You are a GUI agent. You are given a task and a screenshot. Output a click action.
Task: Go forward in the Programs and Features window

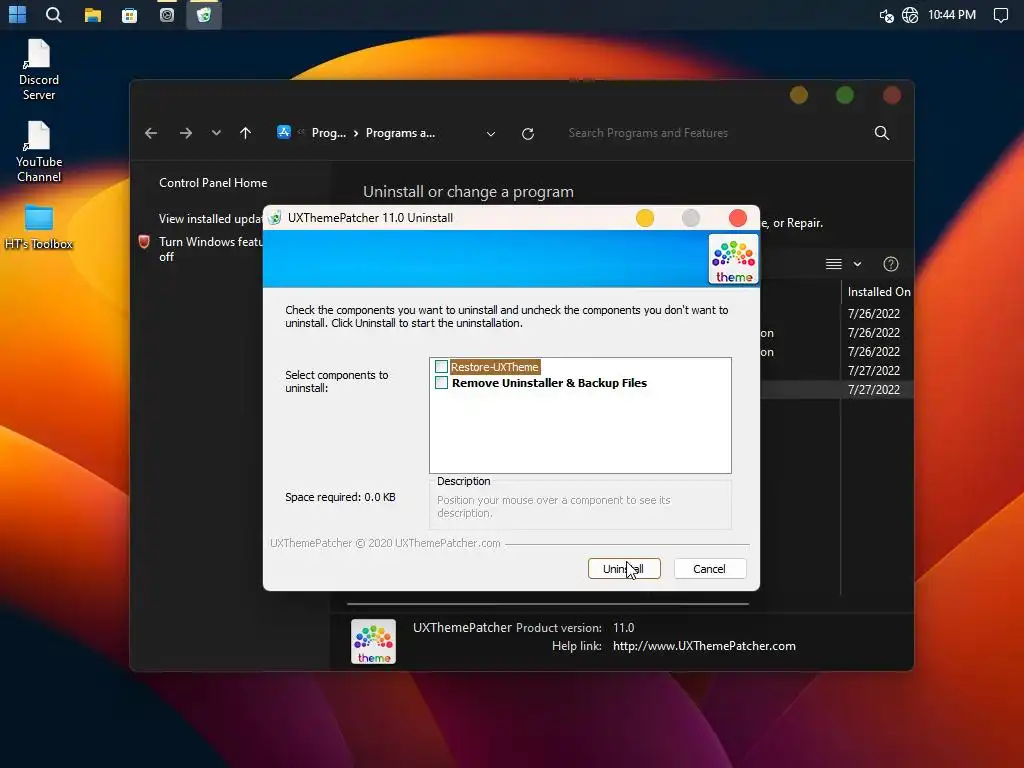pyautogui.click(x=185, y=133)
